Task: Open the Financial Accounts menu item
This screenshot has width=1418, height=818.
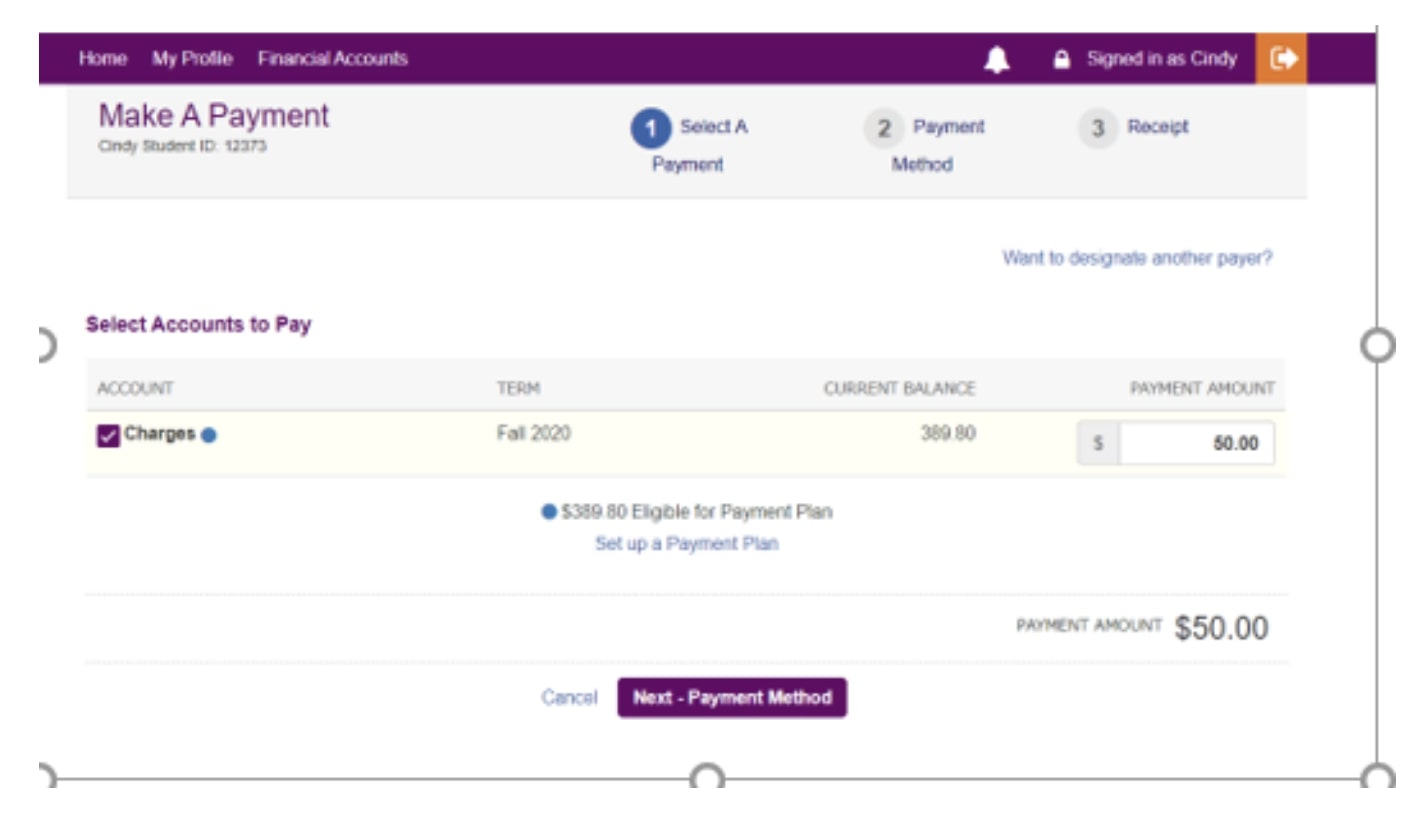Action: (x=332, y=59)
